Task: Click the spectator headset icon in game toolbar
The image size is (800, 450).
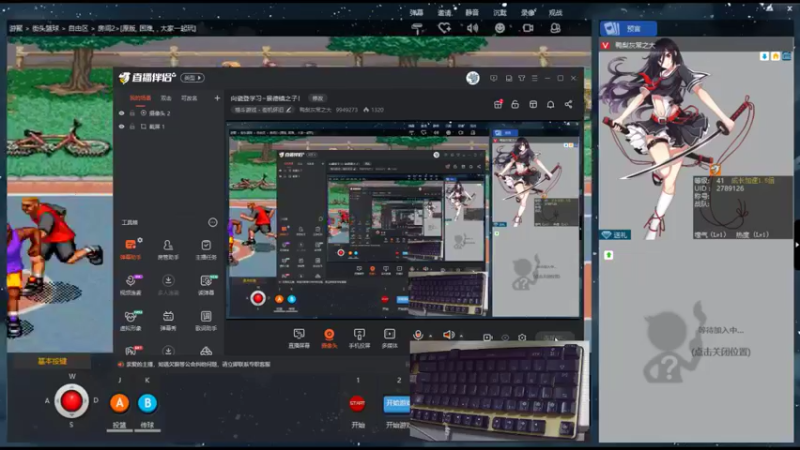Action: 556,28
